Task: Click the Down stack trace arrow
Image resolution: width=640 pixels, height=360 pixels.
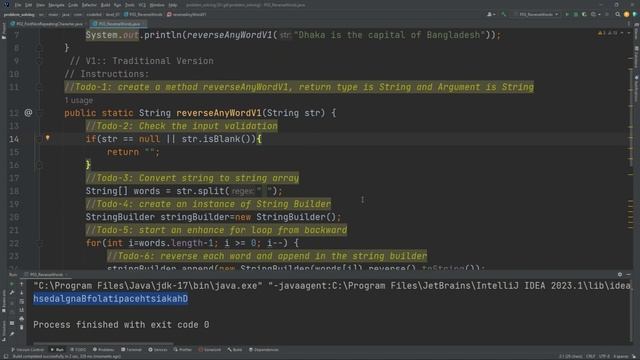Action: 21,293
